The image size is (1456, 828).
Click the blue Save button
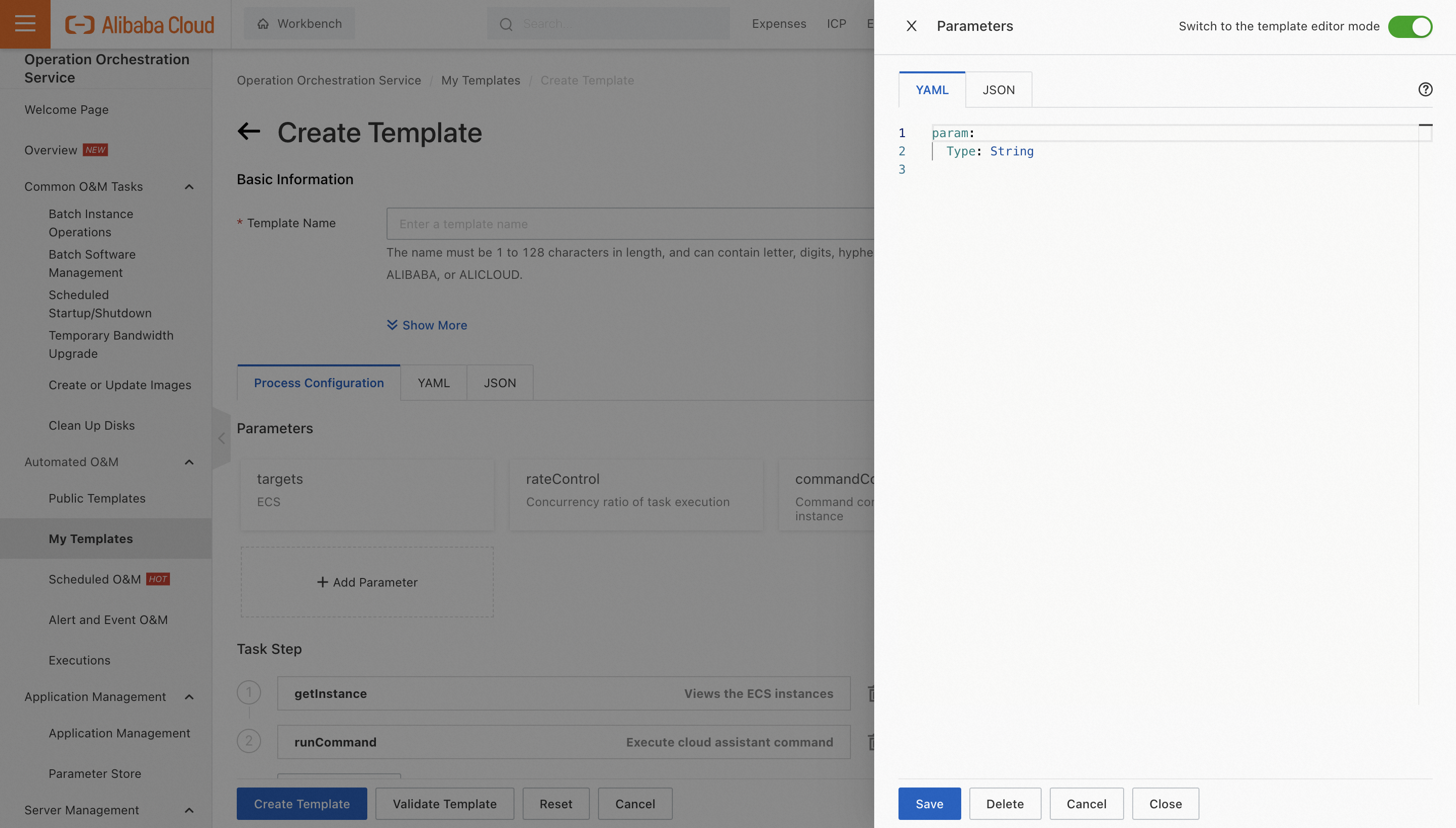point(929,803)
